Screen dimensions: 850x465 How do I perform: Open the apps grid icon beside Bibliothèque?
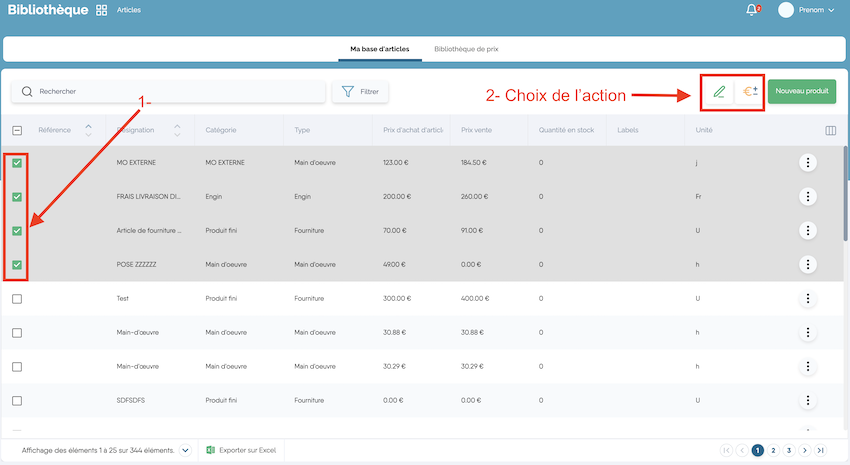tap(101, 10)
